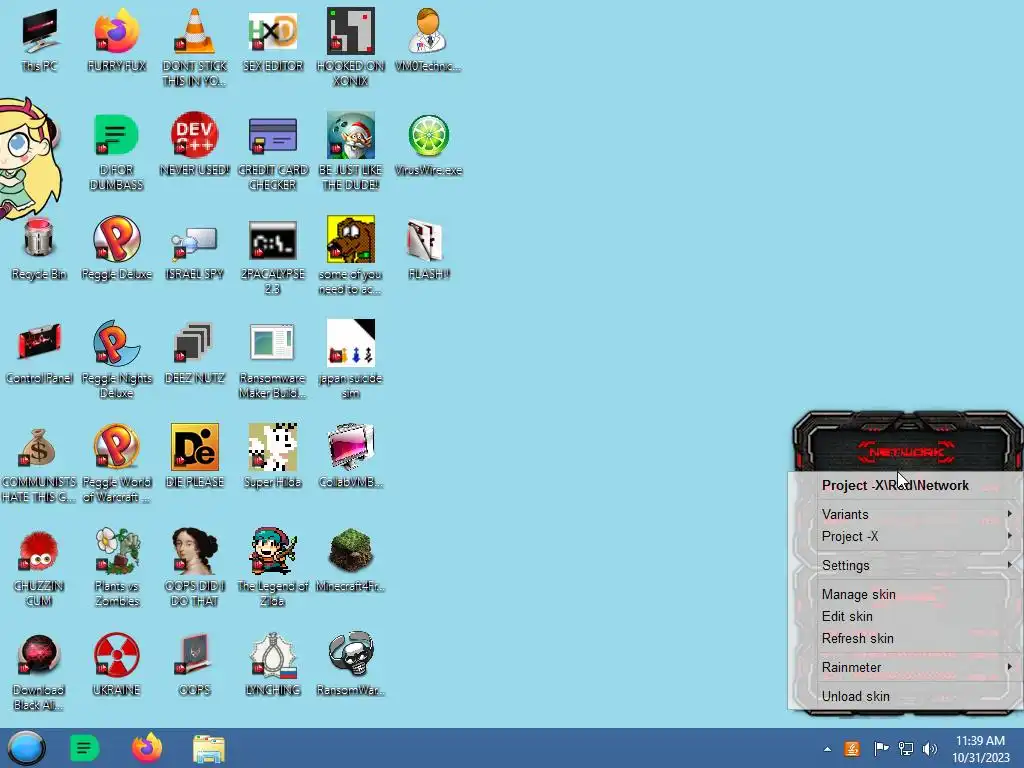Select the FURRY FUX Firefox shortcut
The width and height of the screenshot is (1024, 768).
pos(117,40)
